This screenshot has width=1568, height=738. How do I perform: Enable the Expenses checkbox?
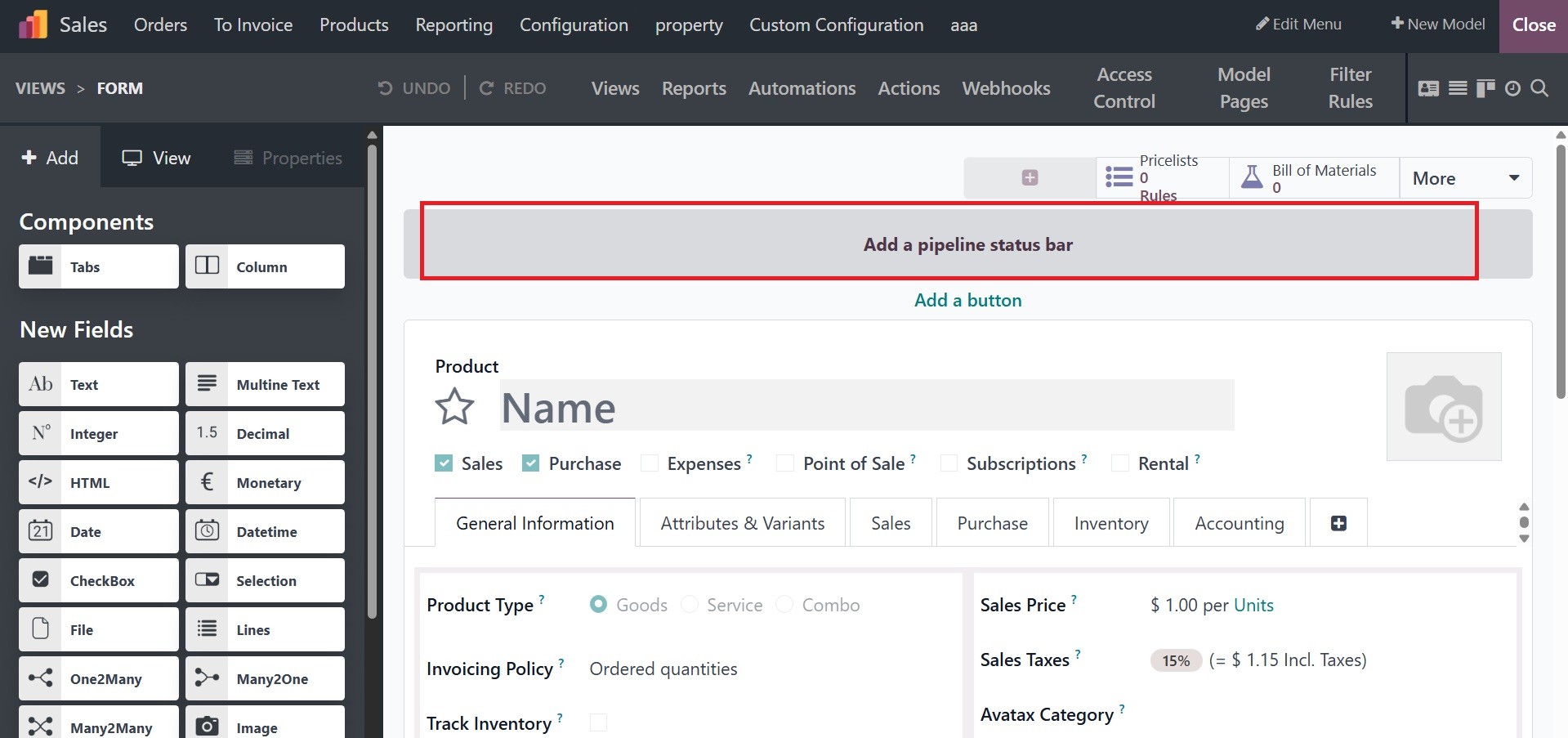point(650,463)
